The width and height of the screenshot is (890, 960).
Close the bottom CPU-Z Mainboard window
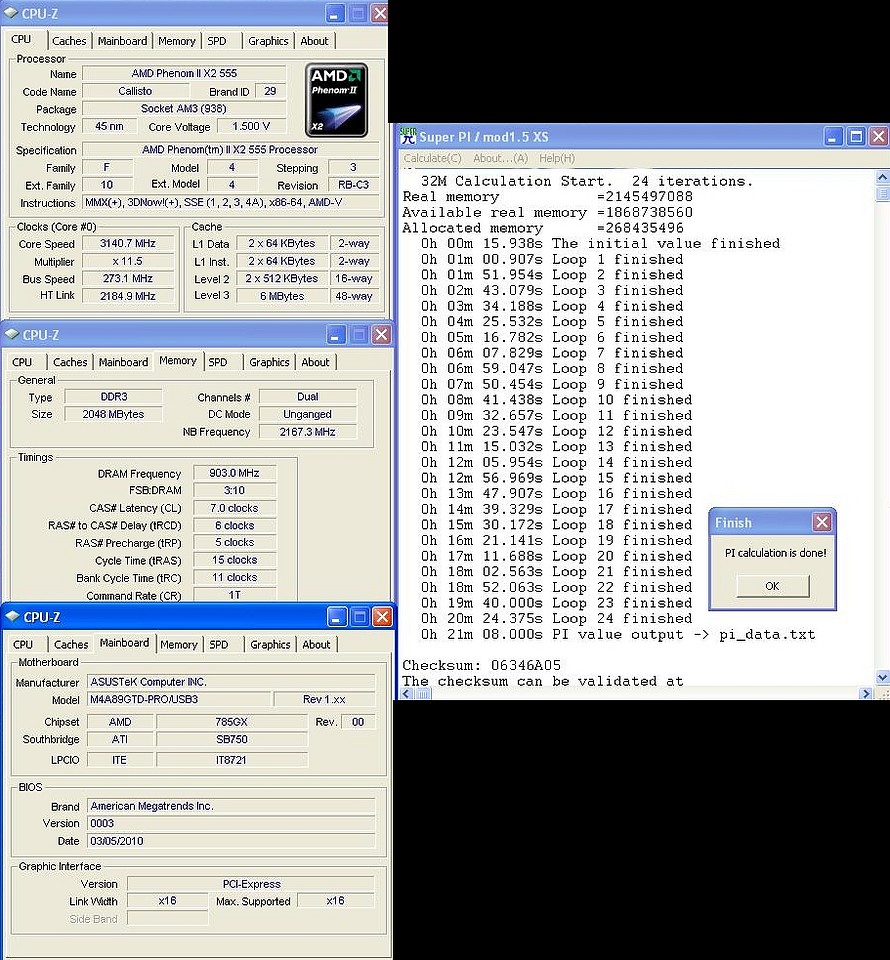[381, 617]
